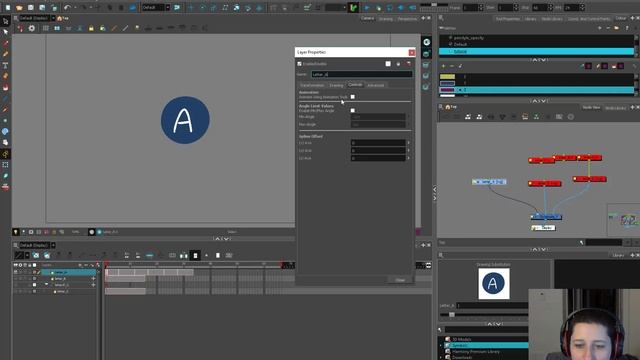Open the (z) Axis spline offset arrow
This screenshot has height=360, width=640.
point(409,158)
